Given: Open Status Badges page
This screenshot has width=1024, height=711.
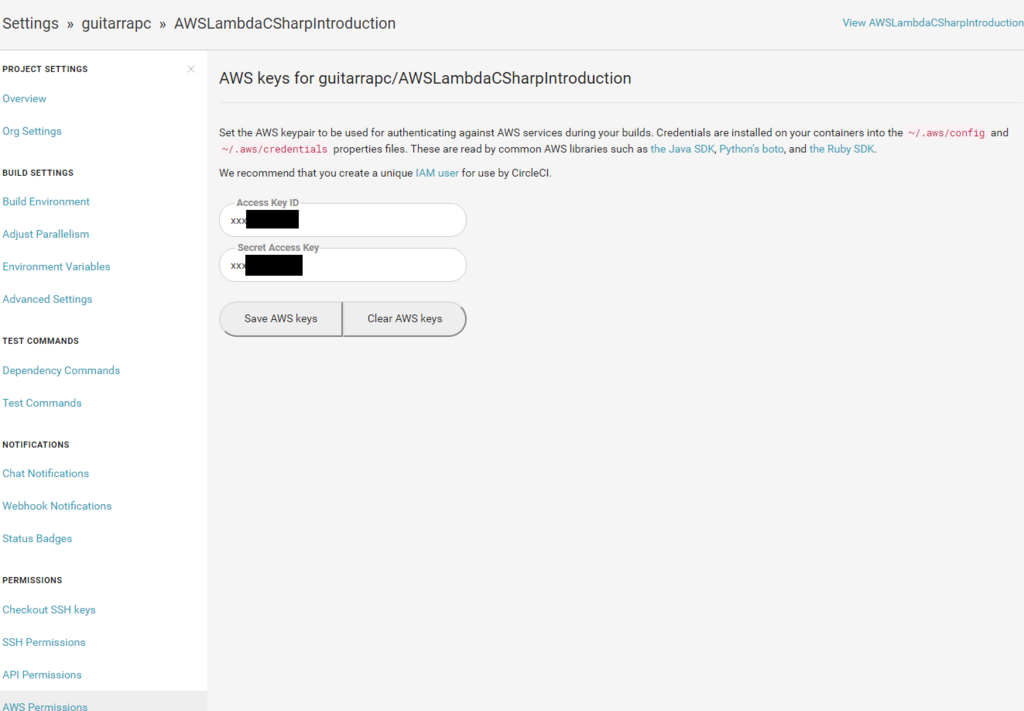Looking at the screenshot, I should [x=37, y=539].
